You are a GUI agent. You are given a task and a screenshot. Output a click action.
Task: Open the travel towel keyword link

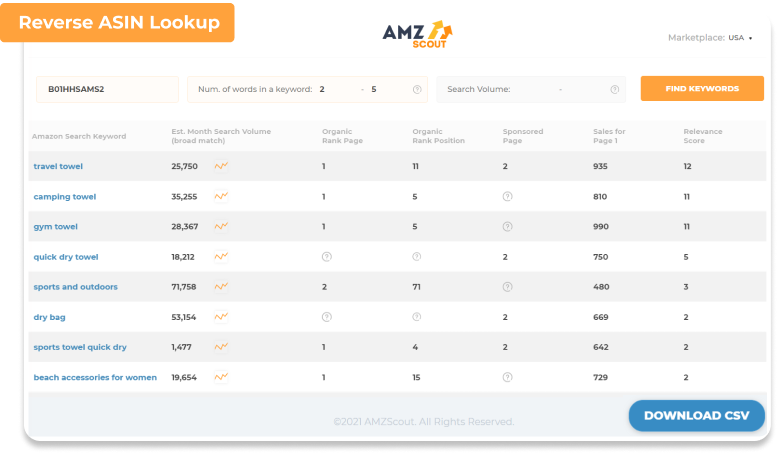tap(58, 167)
